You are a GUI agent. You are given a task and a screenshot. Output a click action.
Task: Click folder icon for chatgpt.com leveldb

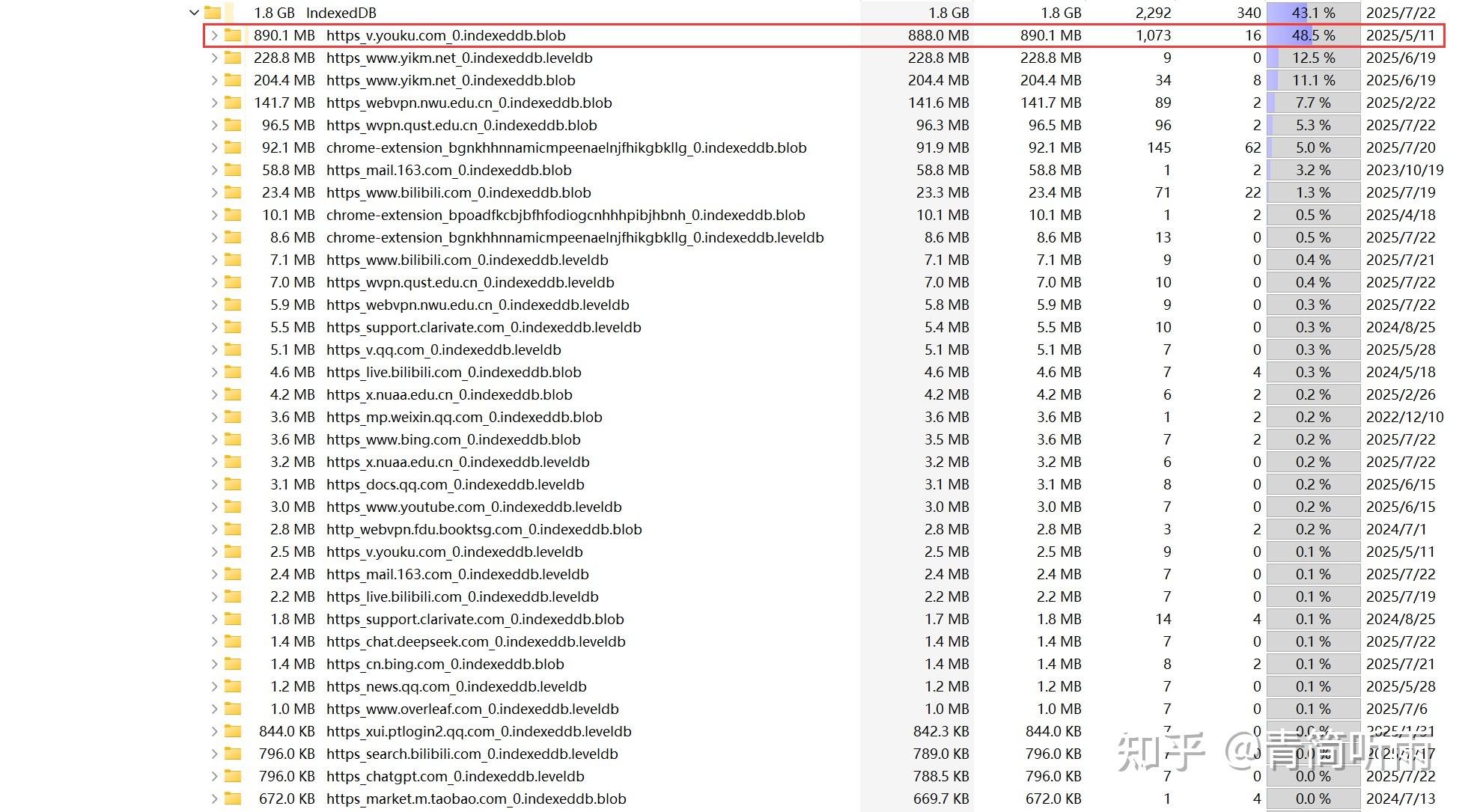233,776
